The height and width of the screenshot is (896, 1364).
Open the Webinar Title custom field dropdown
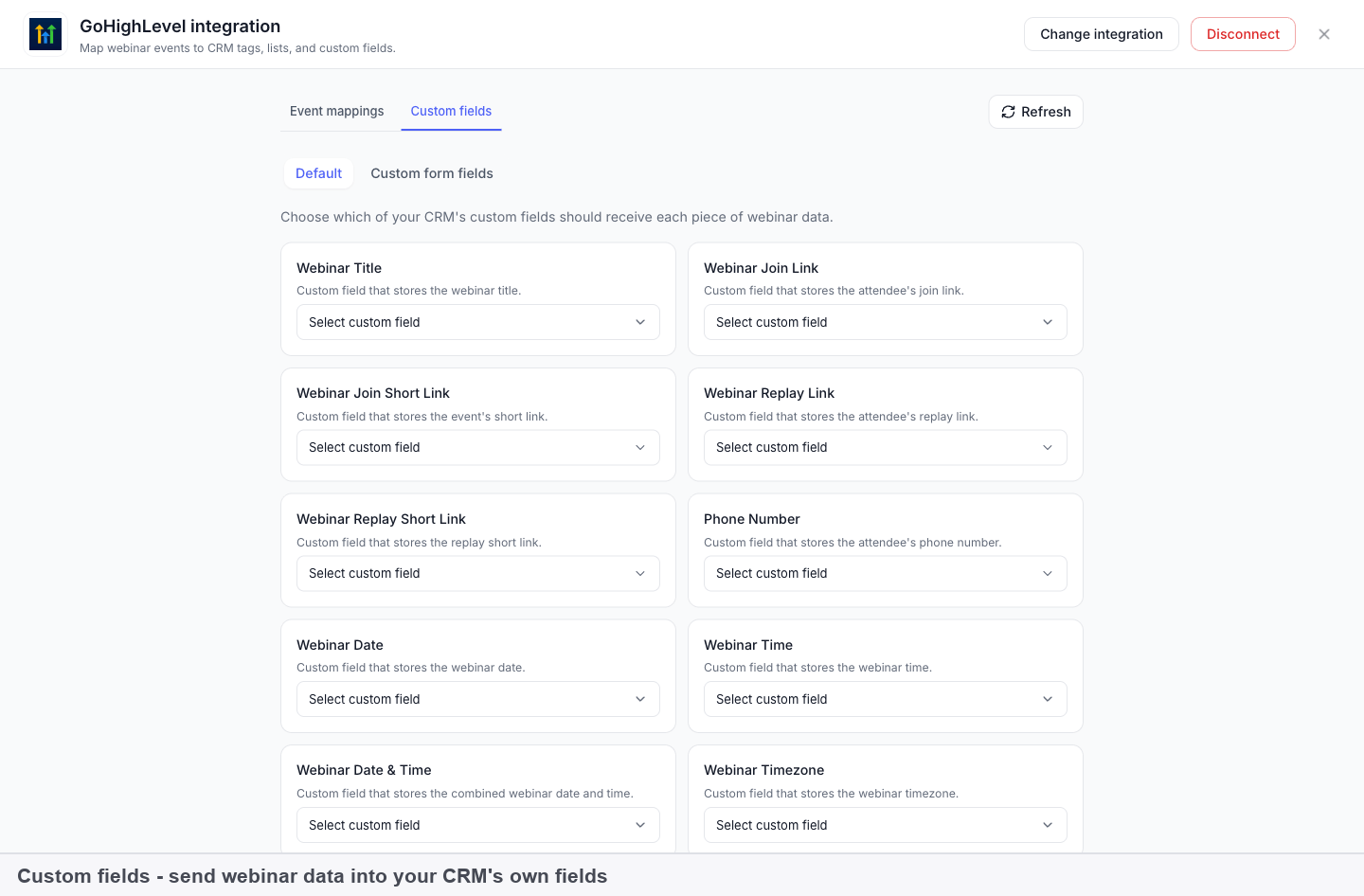click(x=478, y=322)
